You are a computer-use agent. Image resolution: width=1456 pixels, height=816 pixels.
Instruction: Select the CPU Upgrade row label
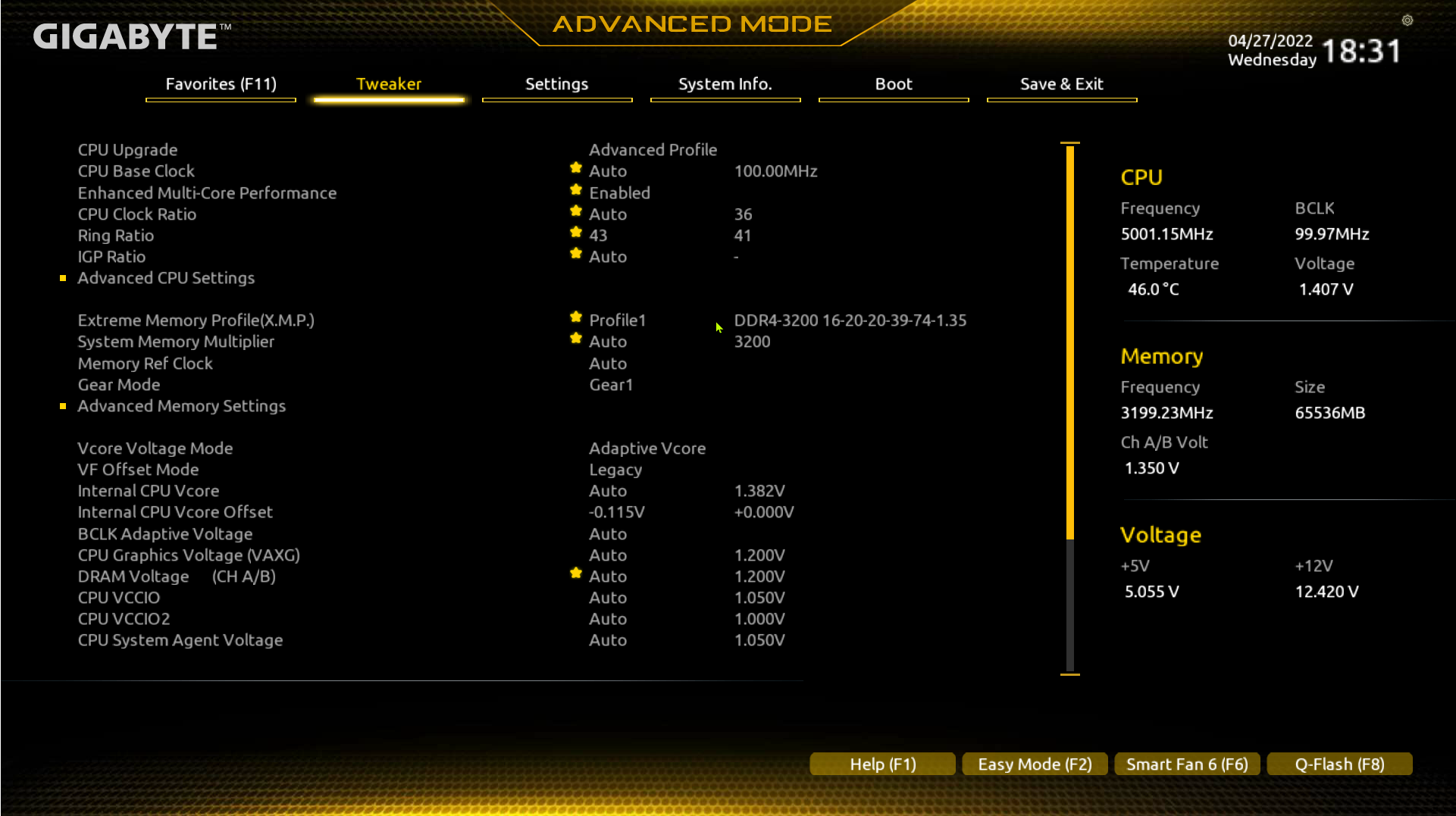coord(127,150)
